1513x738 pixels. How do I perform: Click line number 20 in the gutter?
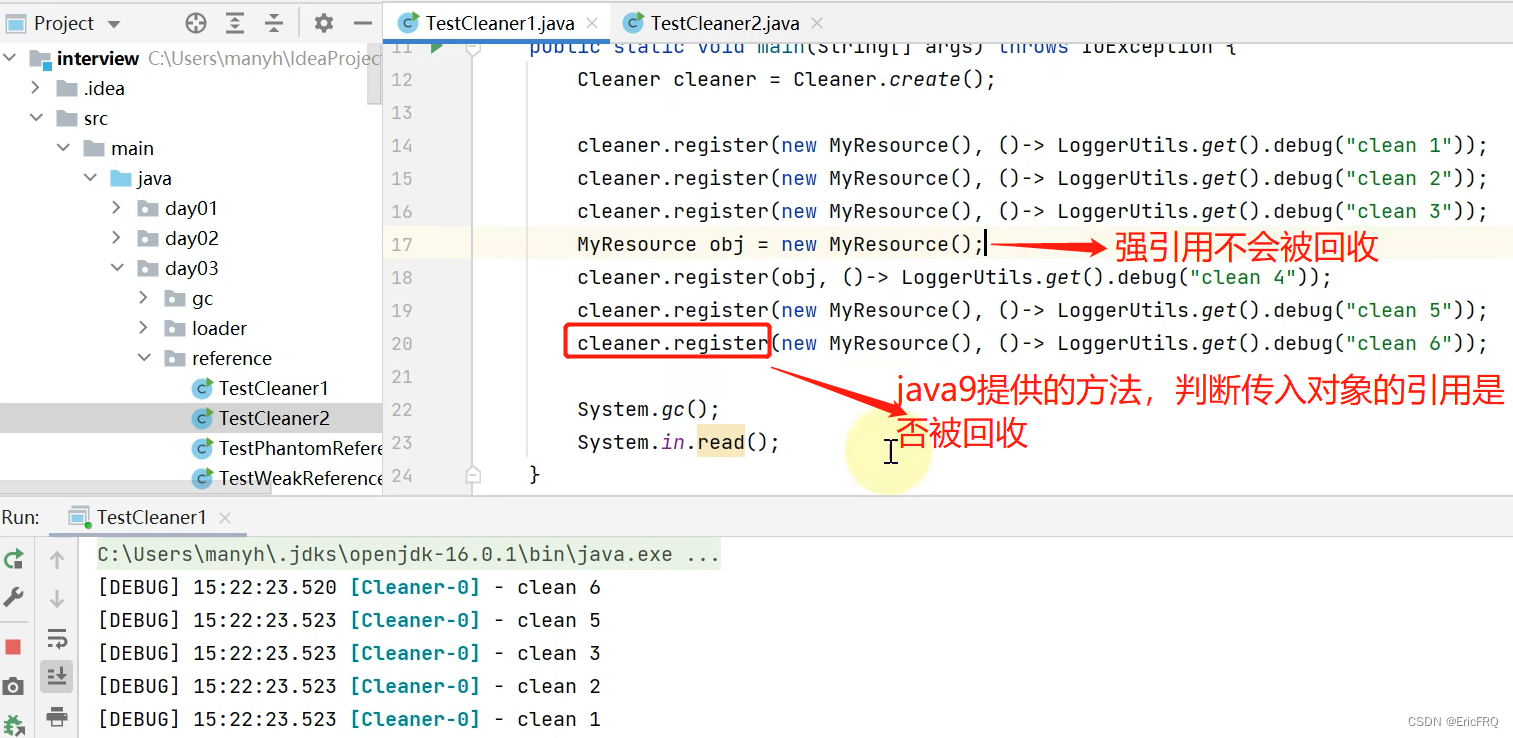pos(401,343)
